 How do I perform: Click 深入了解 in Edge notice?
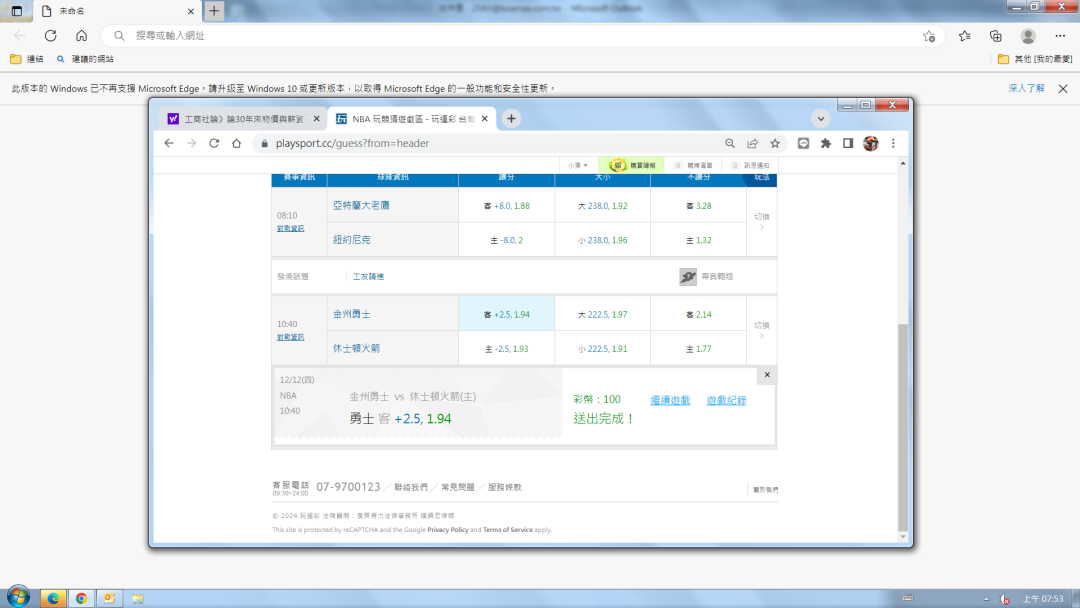point(1026,88)
